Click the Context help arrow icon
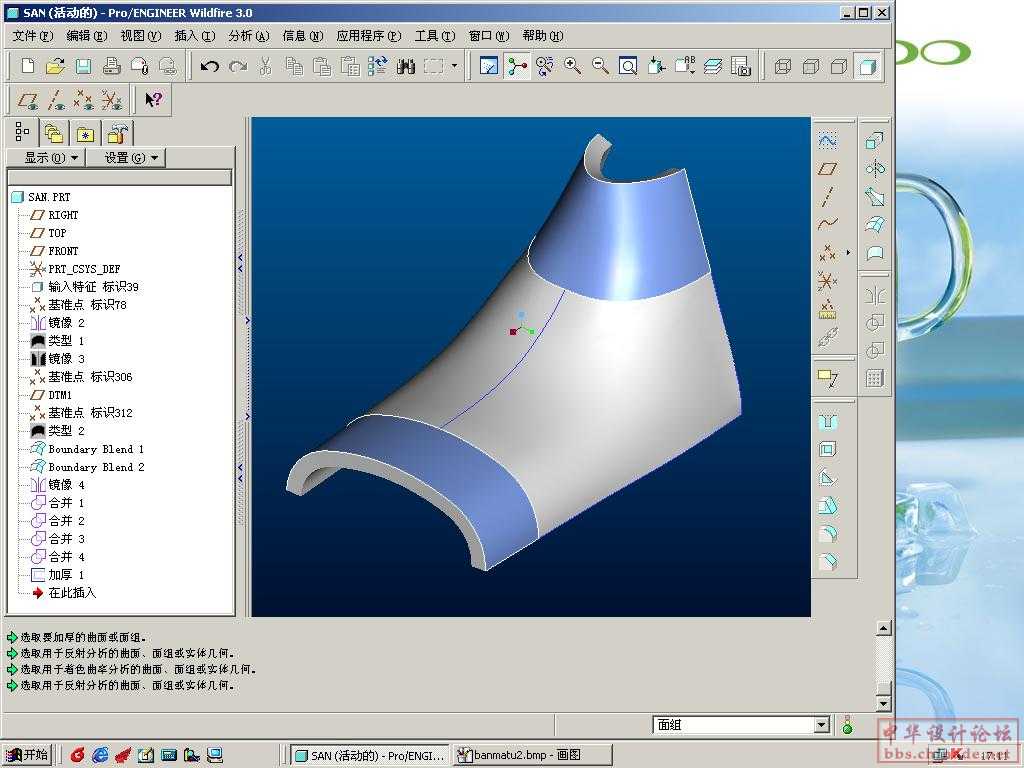Viewport: 1024px width, 768px height. click(153, 100)
